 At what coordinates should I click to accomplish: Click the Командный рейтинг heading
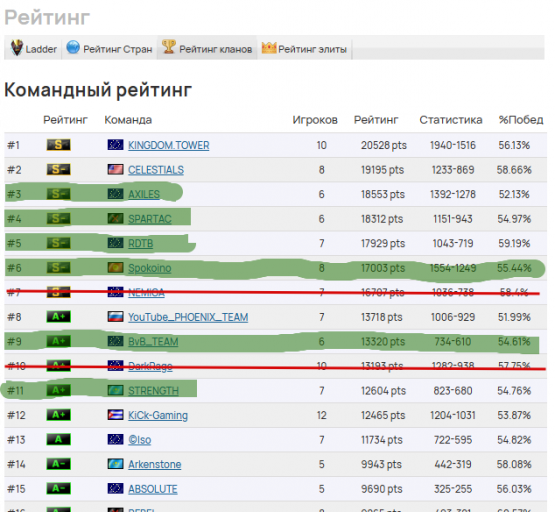pos(98,90)
